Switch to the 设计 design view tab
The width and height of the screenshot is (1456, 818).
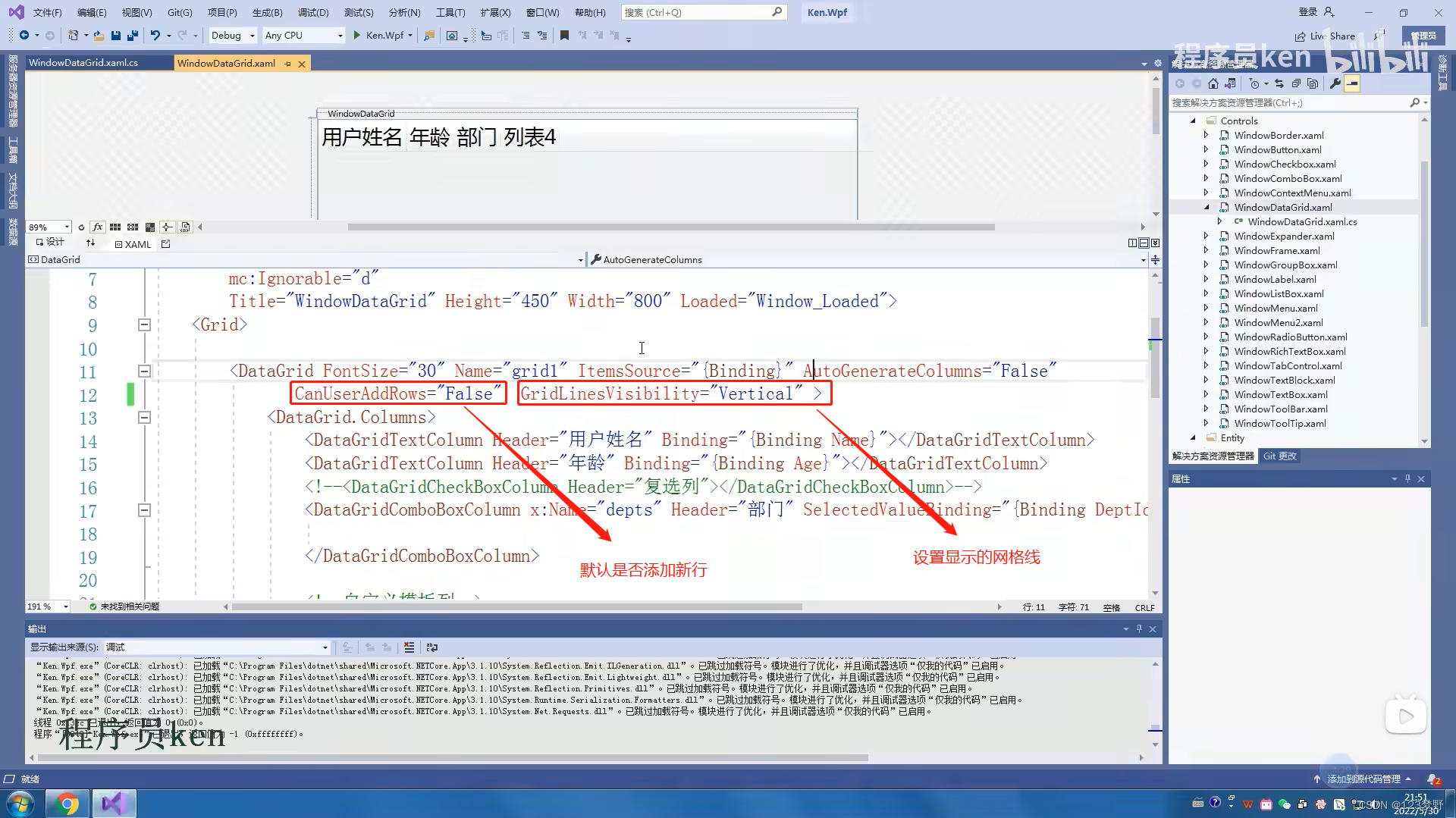(50, 243)
